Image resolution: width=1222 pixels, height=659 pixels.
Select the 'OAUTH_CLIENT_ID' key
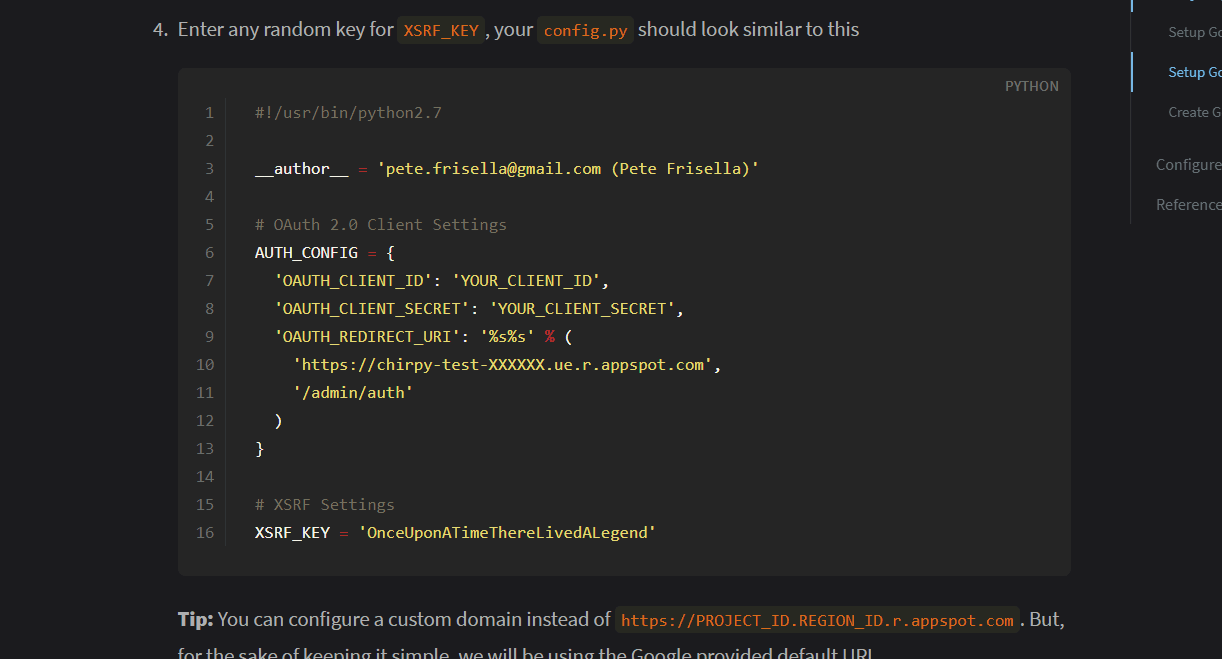353,281
